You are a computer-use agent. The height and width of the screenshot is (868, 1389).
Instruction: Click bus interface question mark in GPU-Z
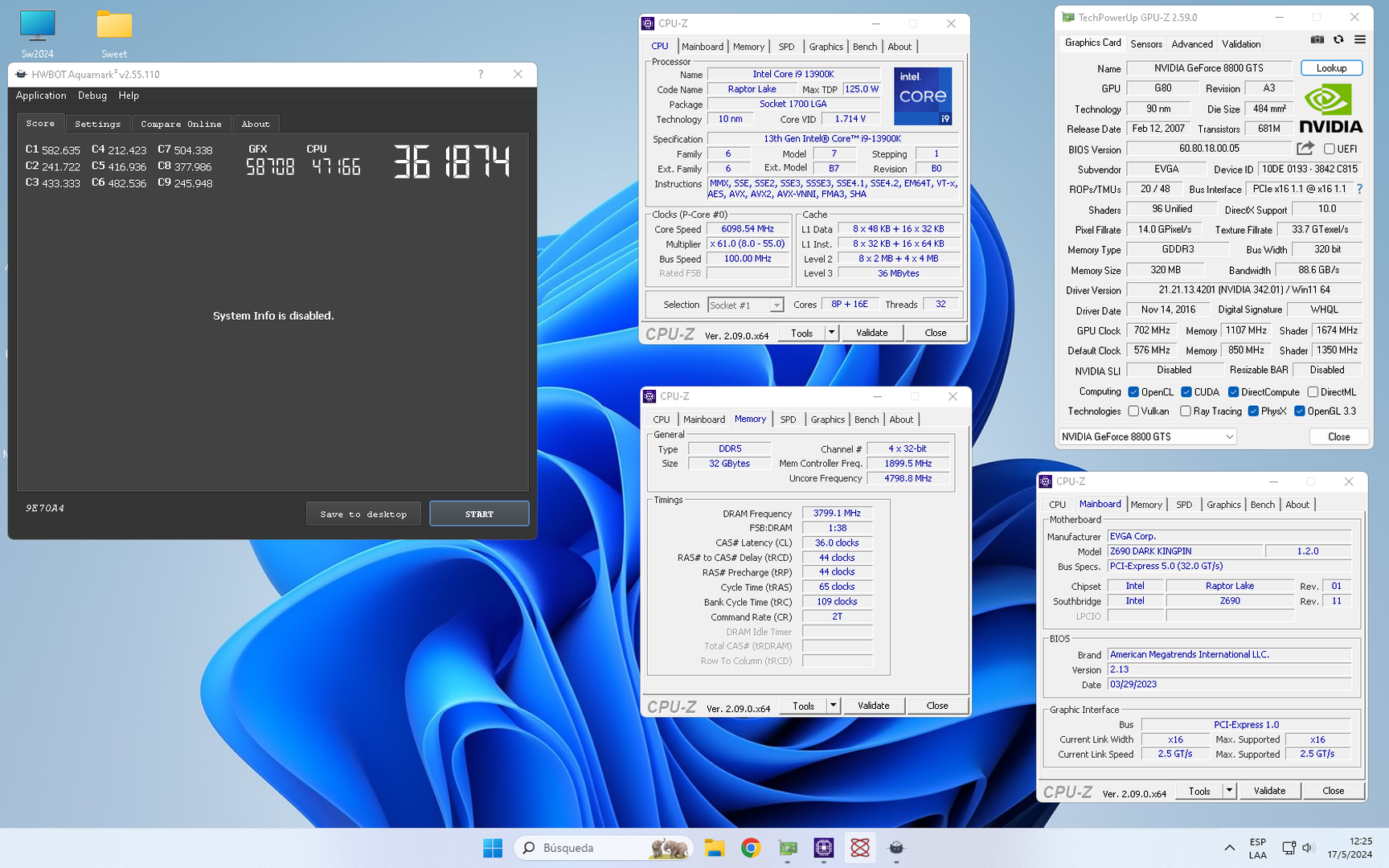click(1359, 189)
